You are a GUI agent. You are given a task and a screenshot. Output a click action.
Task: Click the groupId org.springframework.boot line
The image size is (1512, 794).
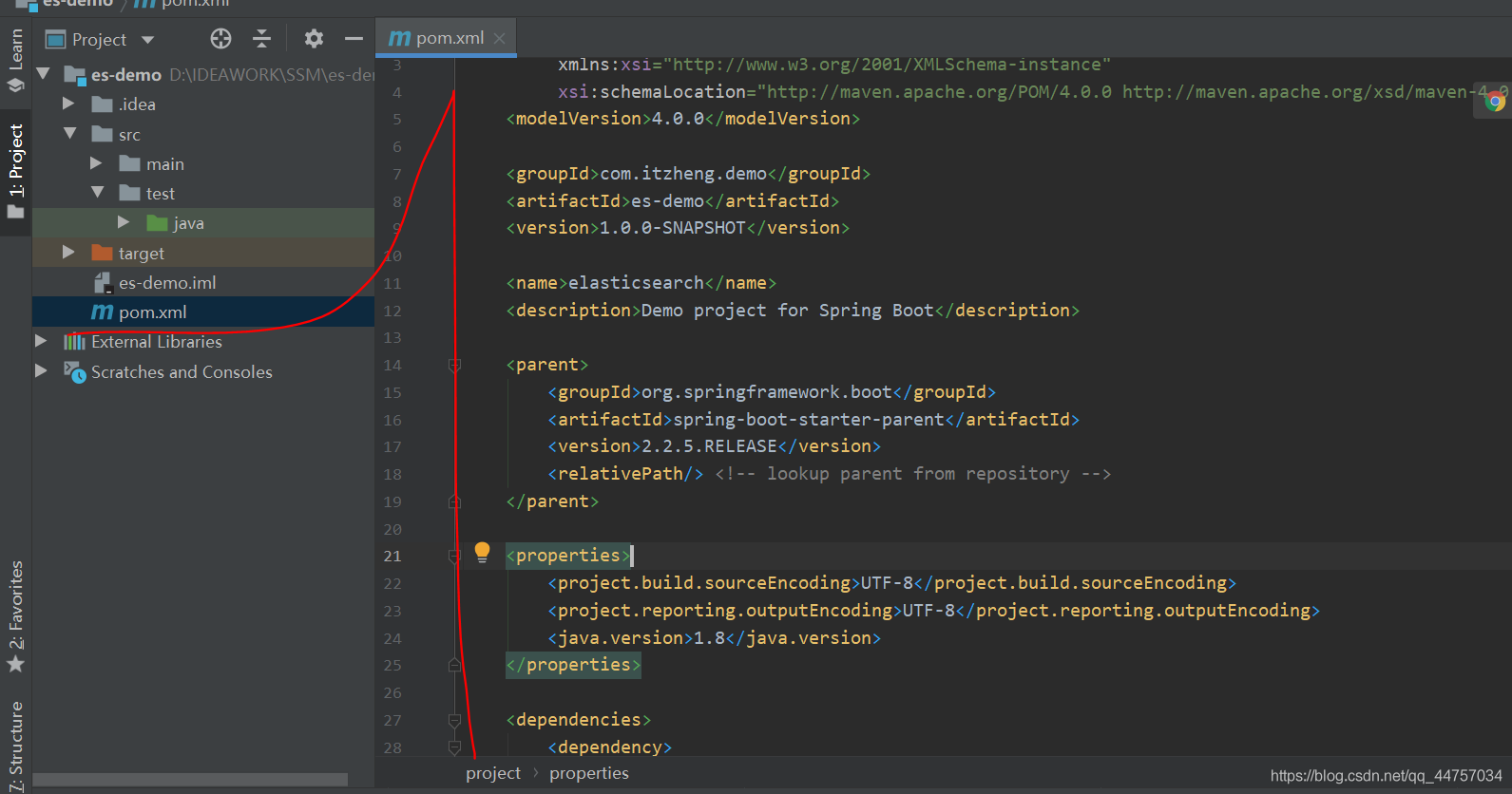(772, 392)
